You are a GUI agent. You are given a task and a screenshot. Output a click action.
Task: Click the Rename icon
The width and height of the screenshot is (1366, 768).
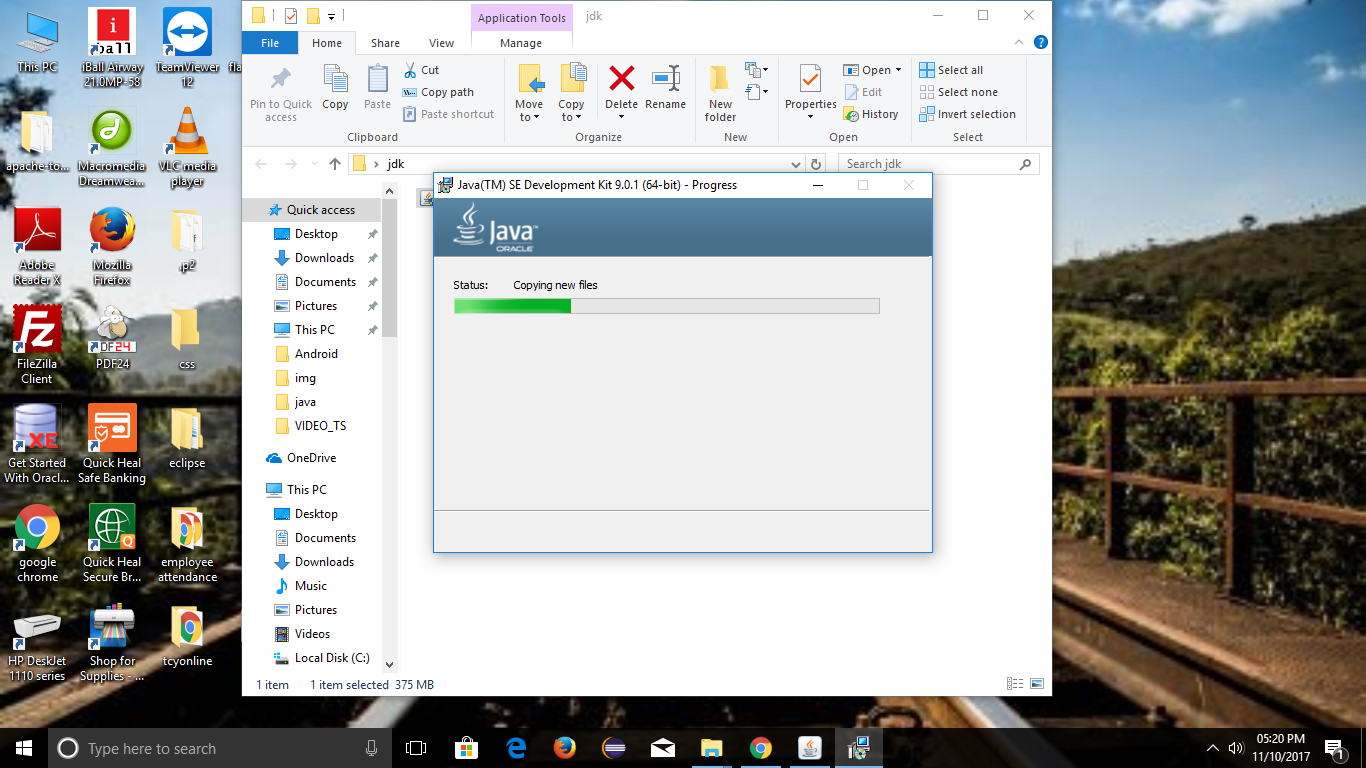coord(665,78)
